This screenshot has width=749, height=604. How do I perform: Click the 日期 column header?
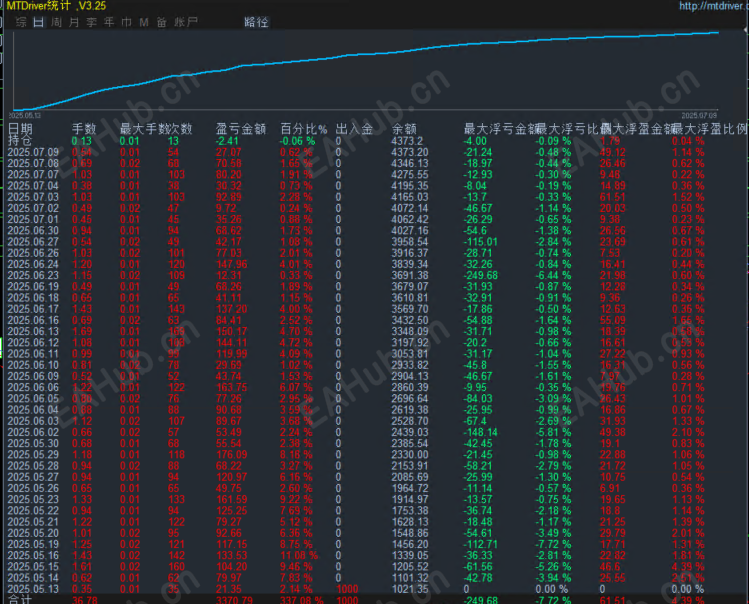21,129
